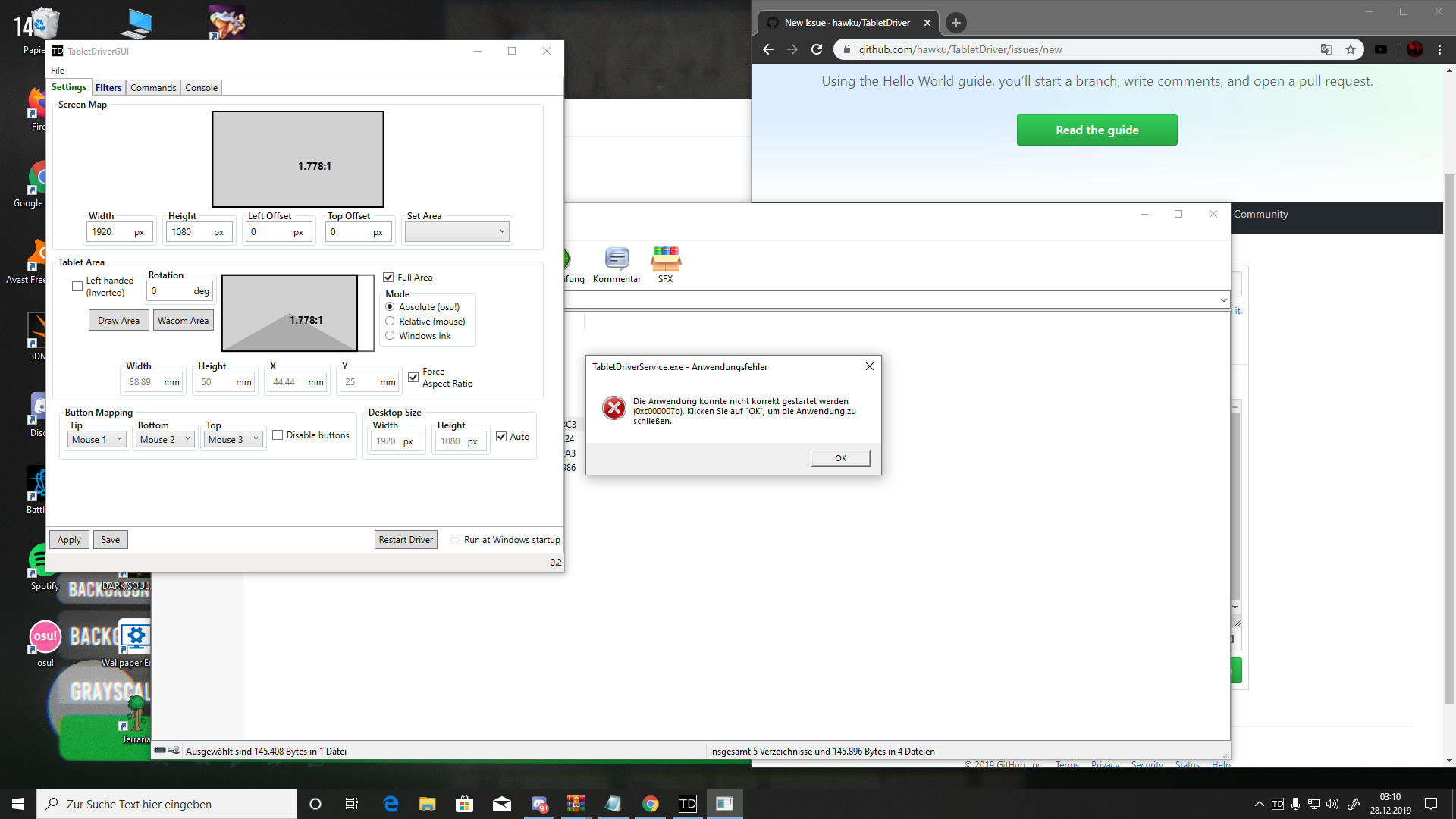Click the translate icon in Chrome's address bar
This screenshot has width=1456, height=819.
pos(1326,49)
